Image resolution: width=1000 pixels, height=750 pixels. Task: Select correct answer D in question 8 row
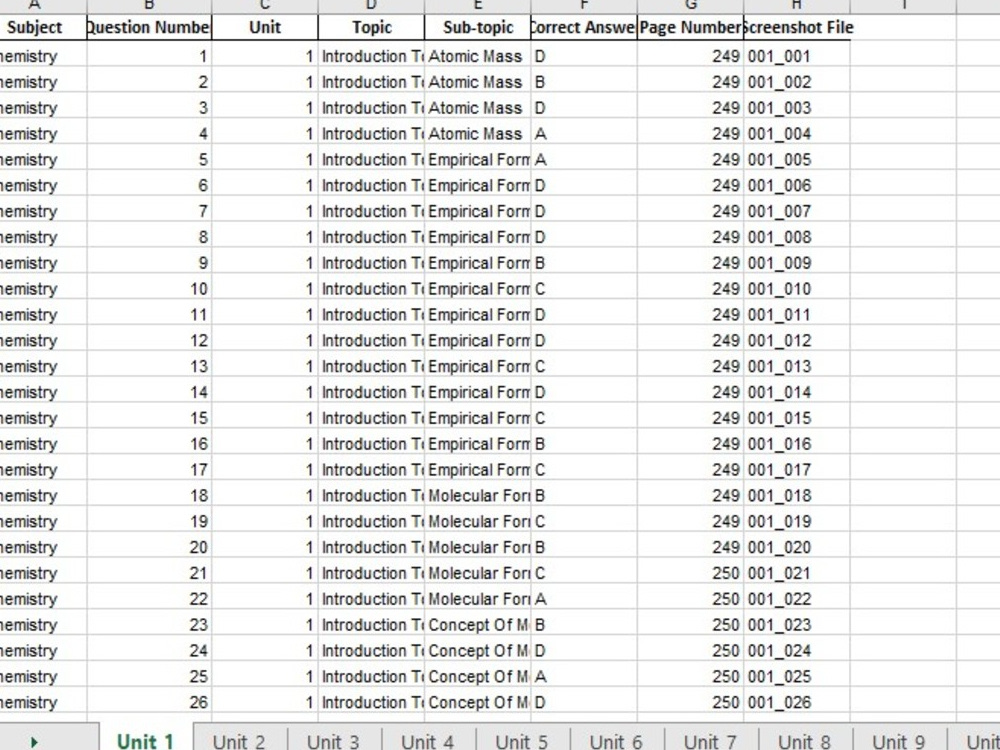coord(584,237)
